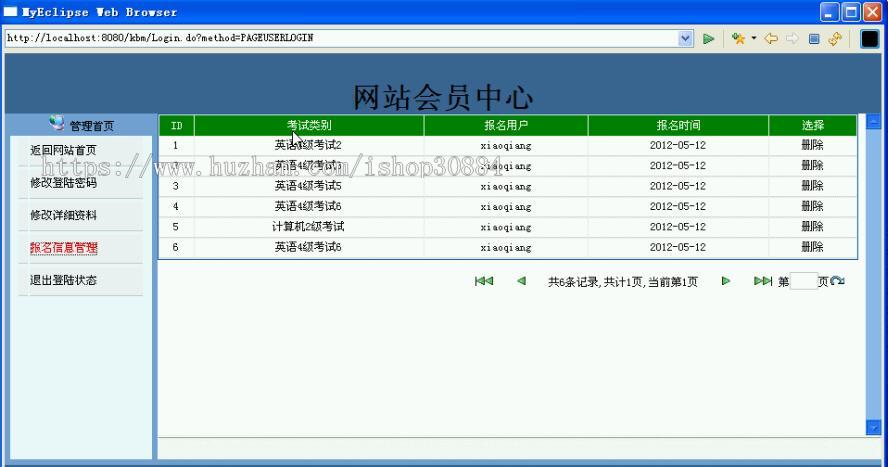Click the 考试类别 column header
The width and height of the screenshot is (888, 467).
click(x=309, y=125)
